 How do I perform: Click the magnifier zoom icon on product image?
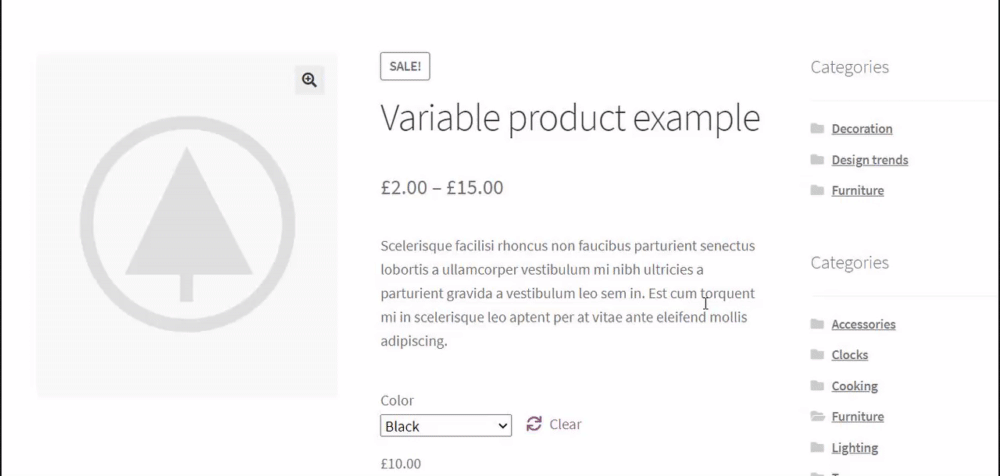click(x=309, y=80)
